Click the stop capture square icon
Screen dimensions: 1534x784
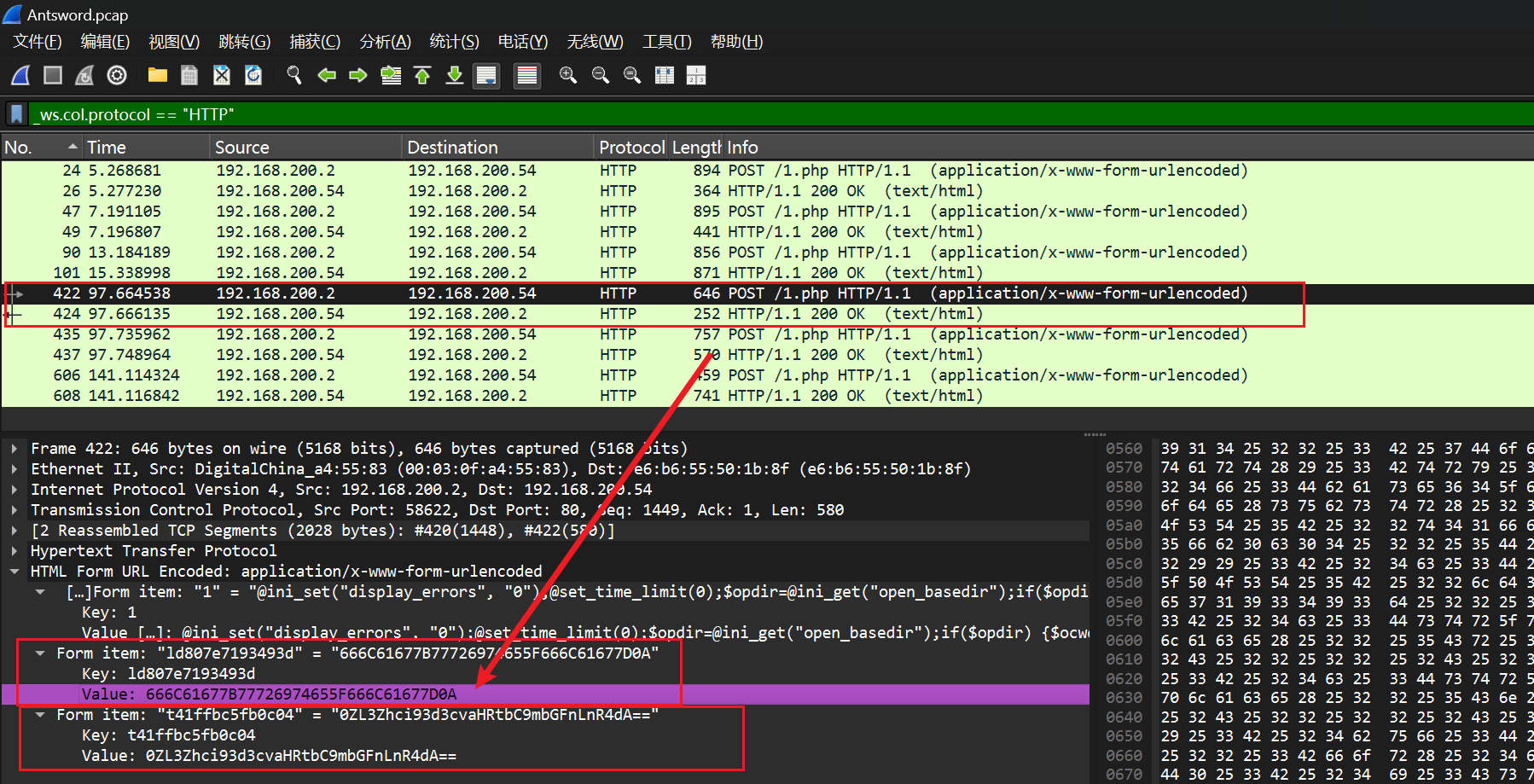point(53,75)
